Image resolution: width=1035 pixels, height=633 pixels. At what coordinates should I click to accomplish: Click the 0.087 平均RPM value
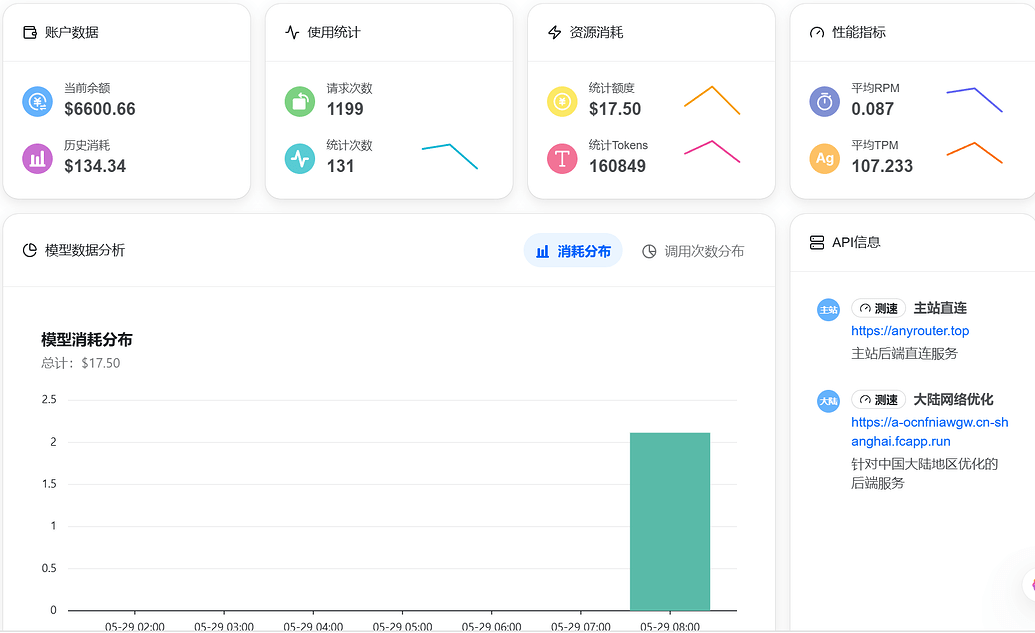[x=873, y=109]
